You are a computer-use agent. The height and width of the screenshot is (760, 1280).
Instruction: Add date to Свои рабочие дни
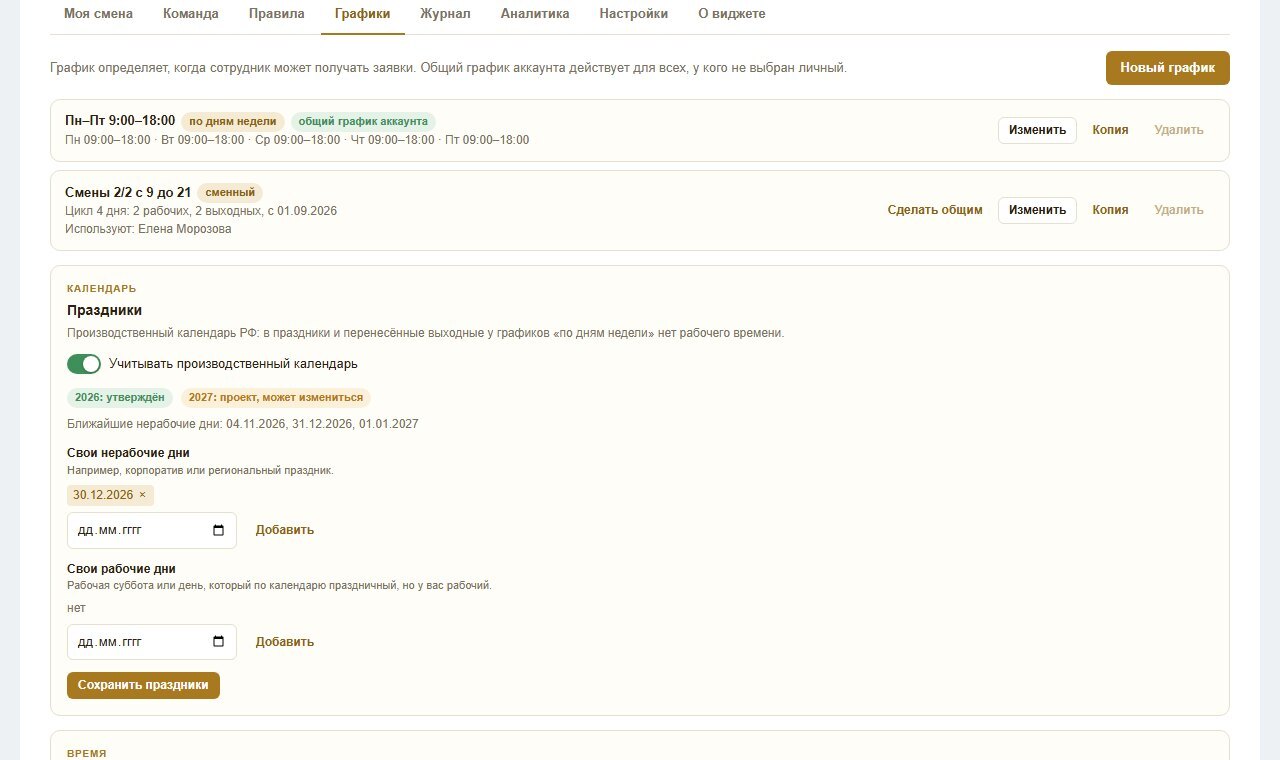[285, 642]
